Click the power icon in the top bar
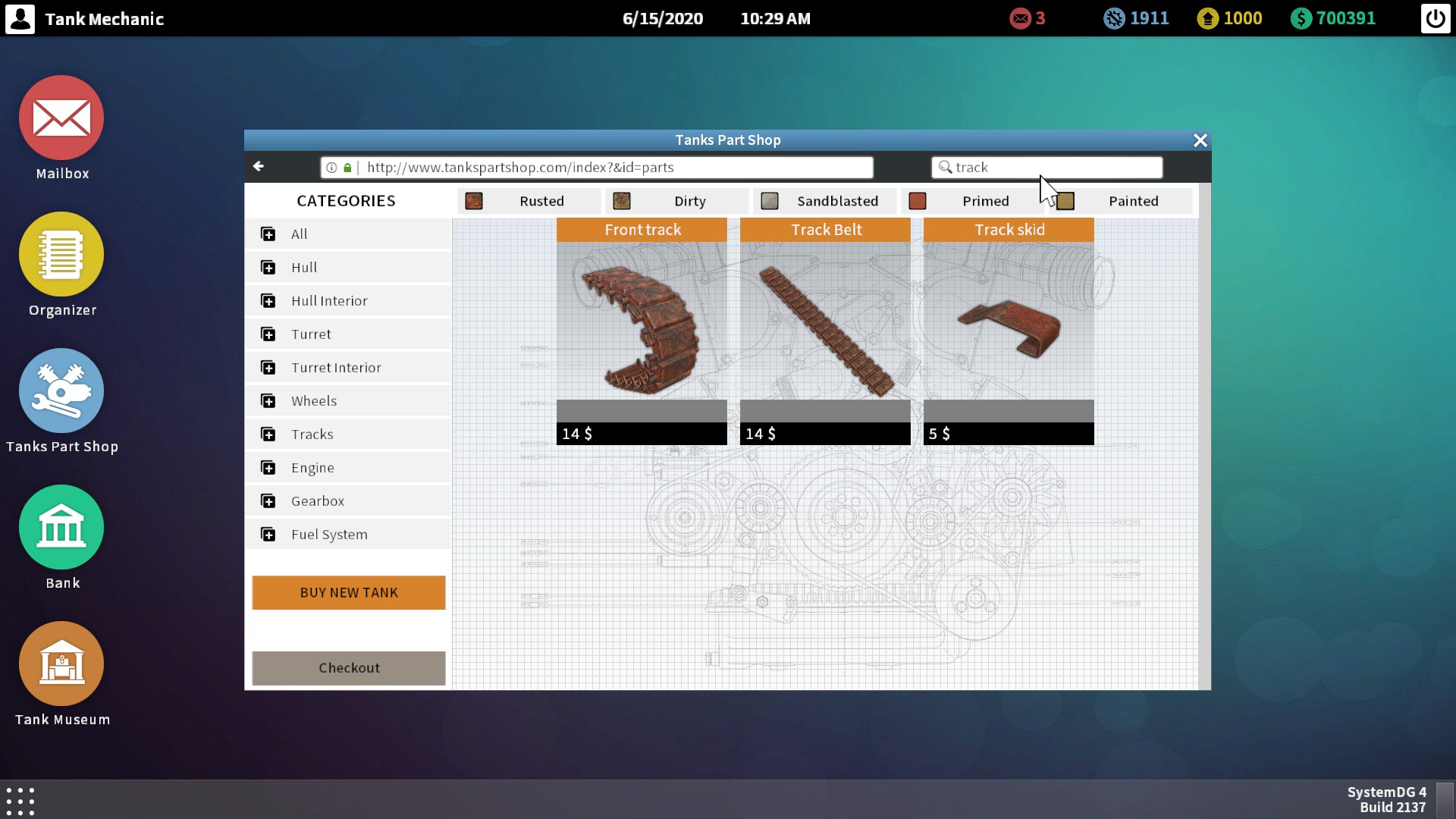Screen dimensions: 1456x819 (1435, 18)
